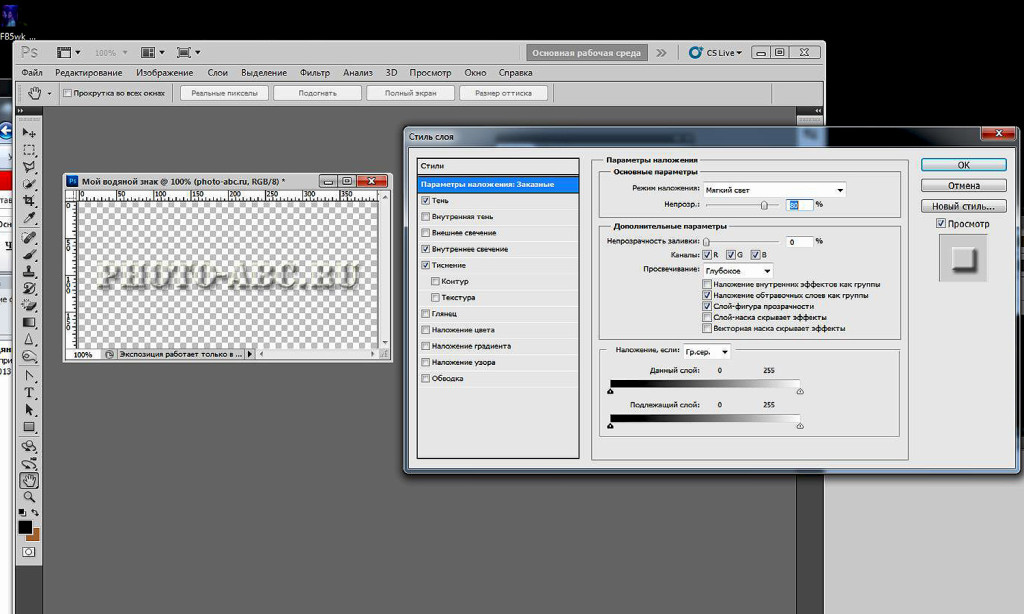This screenshot has width=1024, height=614.
Task: Select the Healing Brush tool
Action: point(29,237)
